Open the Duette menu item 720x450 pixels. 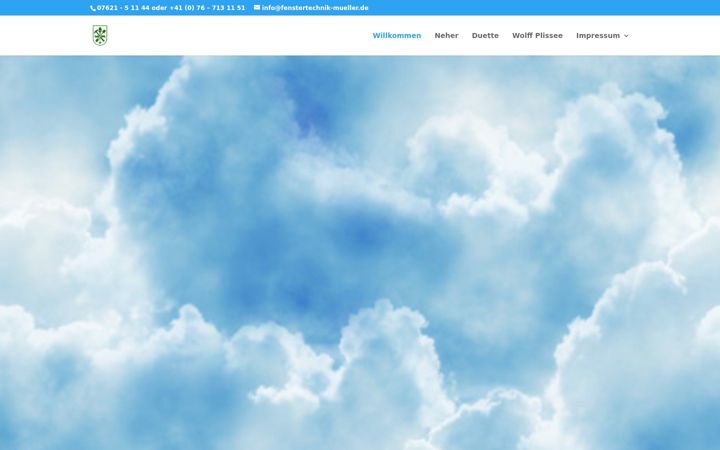(485, 35)
